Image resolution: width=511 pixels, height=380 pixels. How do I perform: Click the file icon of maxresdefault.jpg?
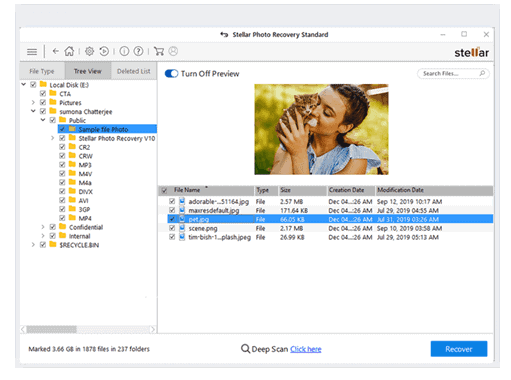pyautogui.click(x=182, y=210)
